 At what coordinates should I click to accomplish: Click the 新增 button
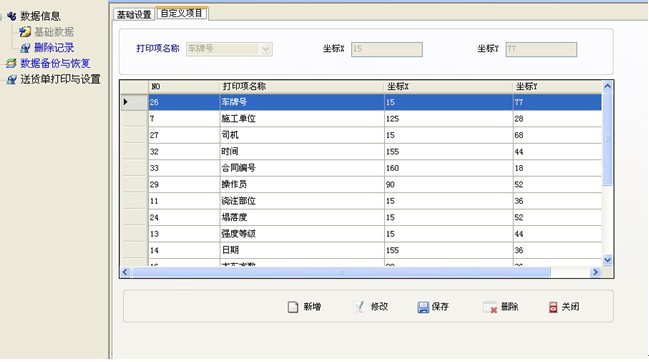point(304,307)
